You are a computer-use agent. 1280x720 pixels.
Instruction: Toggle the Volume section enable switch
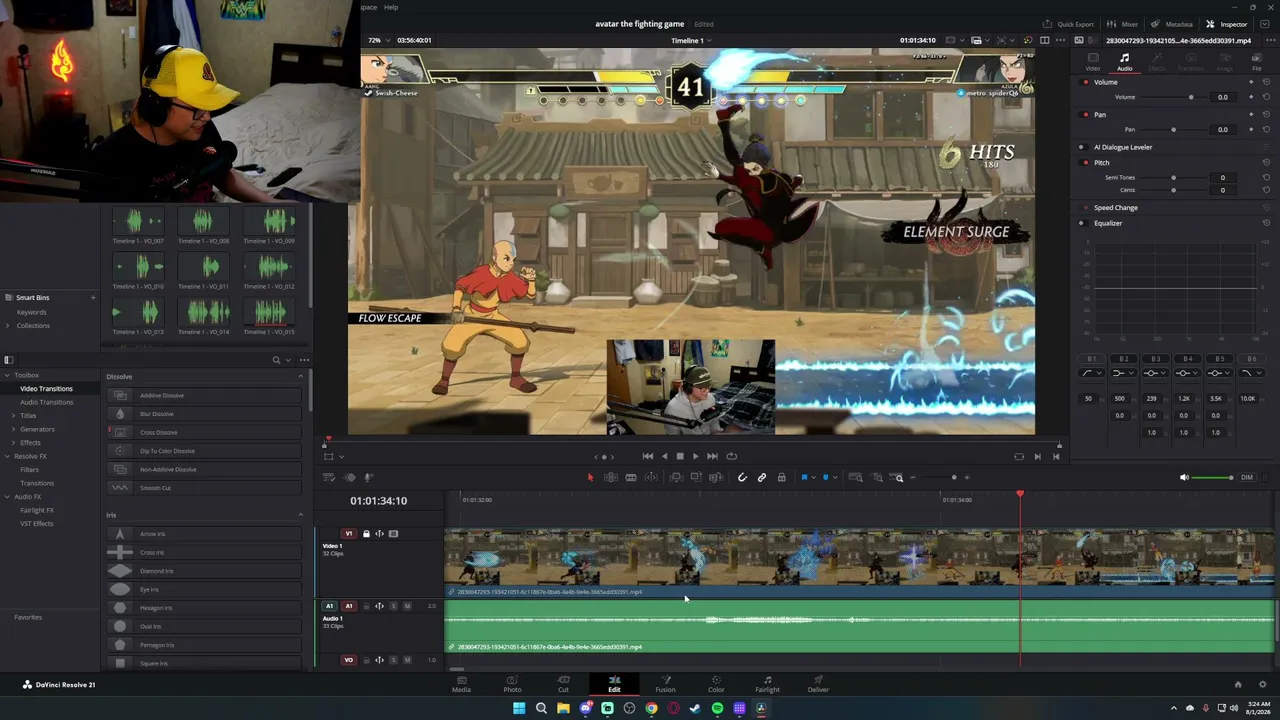1086,82
